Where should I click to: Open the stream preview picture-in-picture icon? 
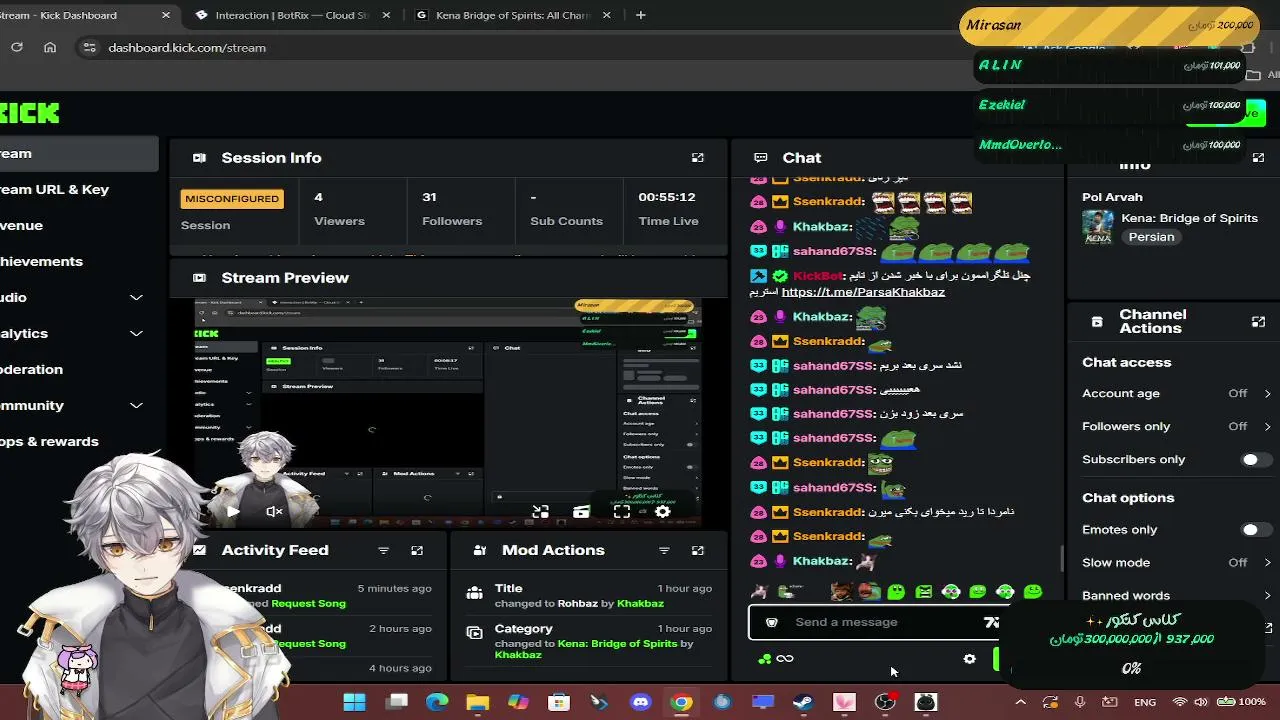click(x=540, y=511)
